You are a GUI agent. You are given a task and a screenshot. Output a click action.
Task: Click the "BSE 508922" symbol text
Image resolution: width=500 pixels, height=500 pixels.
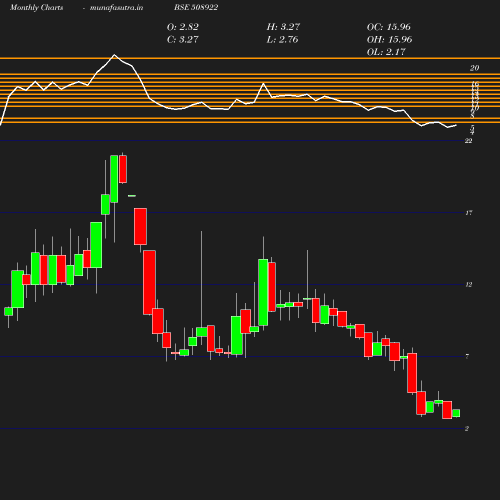(196, 7)
